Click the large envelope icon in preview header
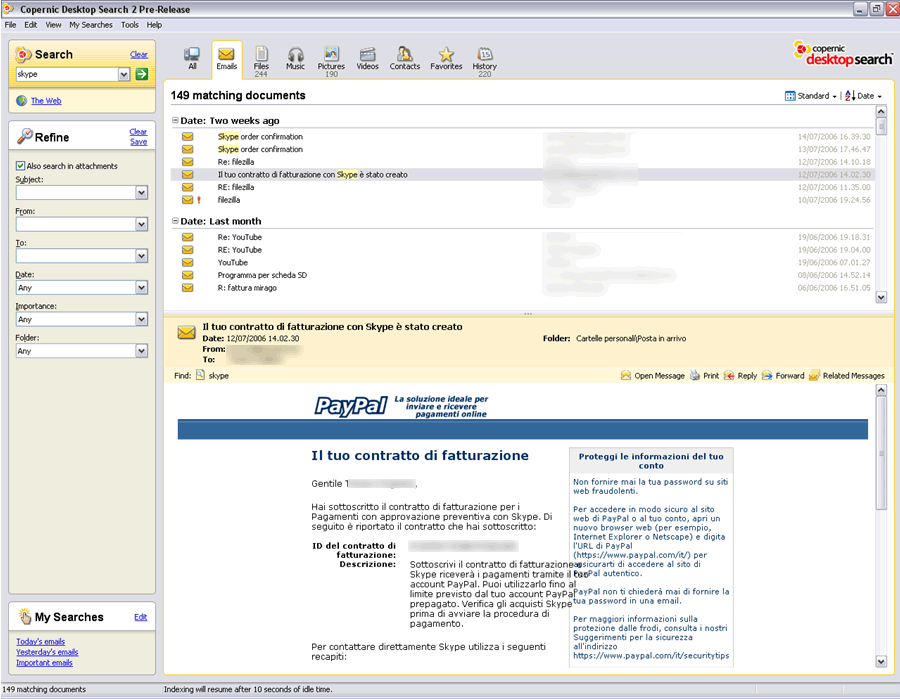900x699 pixels. coord(187,332)
